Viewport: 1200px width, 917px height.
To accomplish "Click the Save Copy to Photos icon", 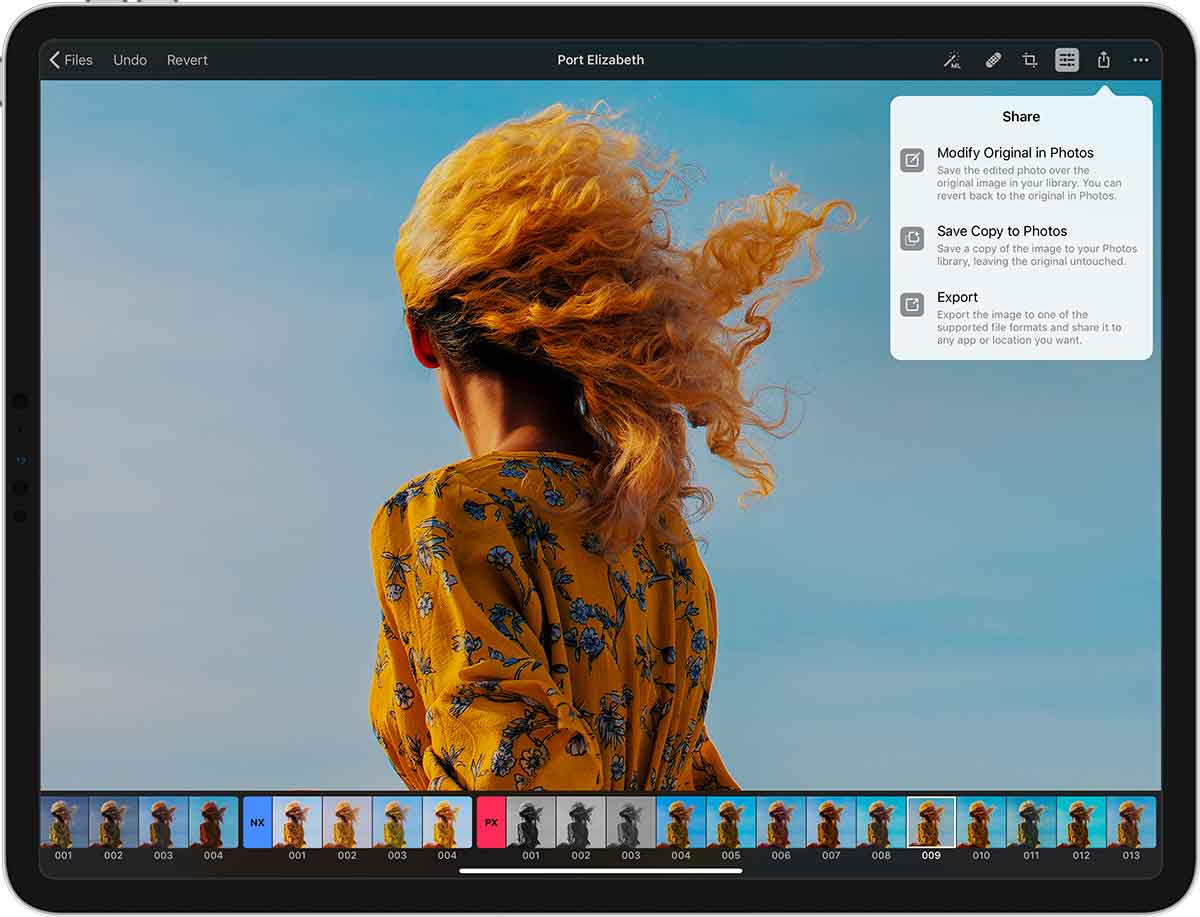I will (912, 238).
